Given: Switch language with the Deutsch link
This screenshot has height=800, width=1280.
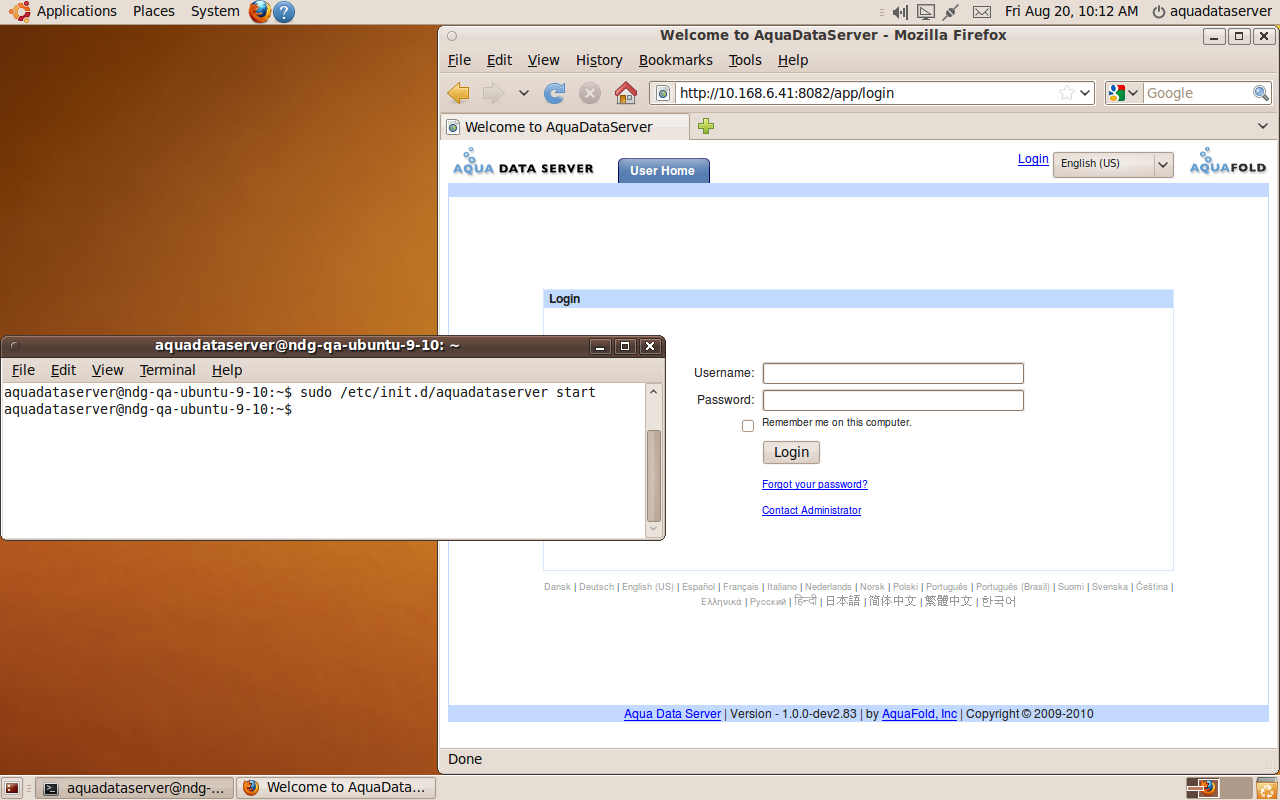Looking at the screenshot, I should [596, 587].
